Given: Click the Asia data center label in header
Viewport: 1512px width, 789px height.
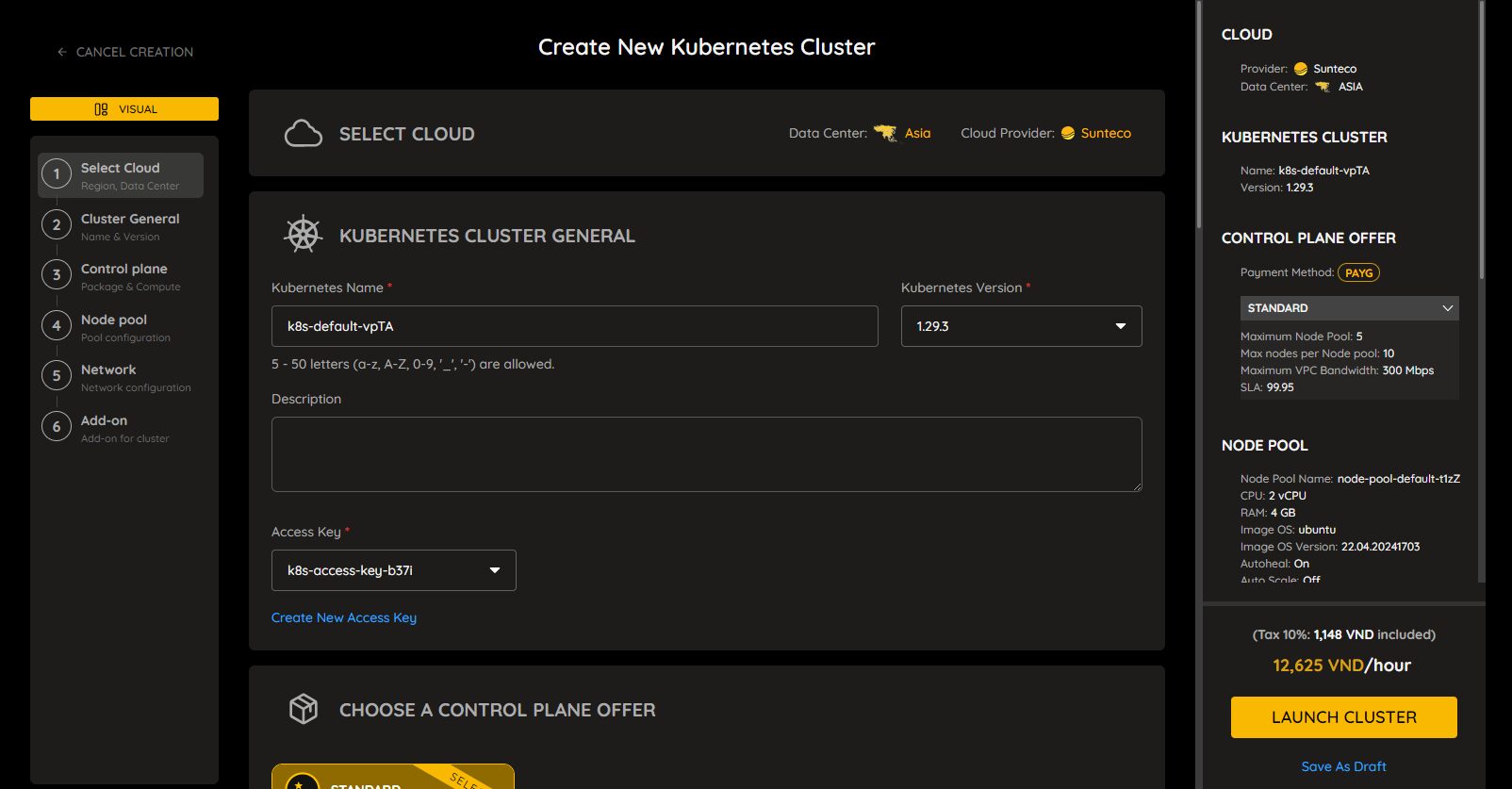Looking at the screenshot, I should click(917, 133).
